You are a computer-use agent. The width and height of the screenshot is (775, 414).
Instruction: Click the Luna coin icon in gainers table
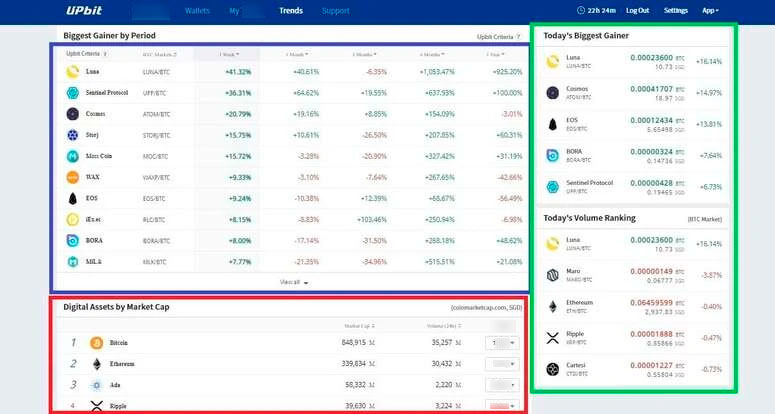point(73,72)
